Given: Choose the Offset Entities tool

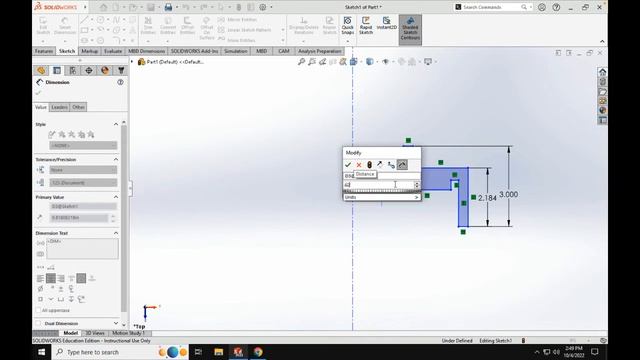Looking at the screenshot, I should [x=187, y=26].
